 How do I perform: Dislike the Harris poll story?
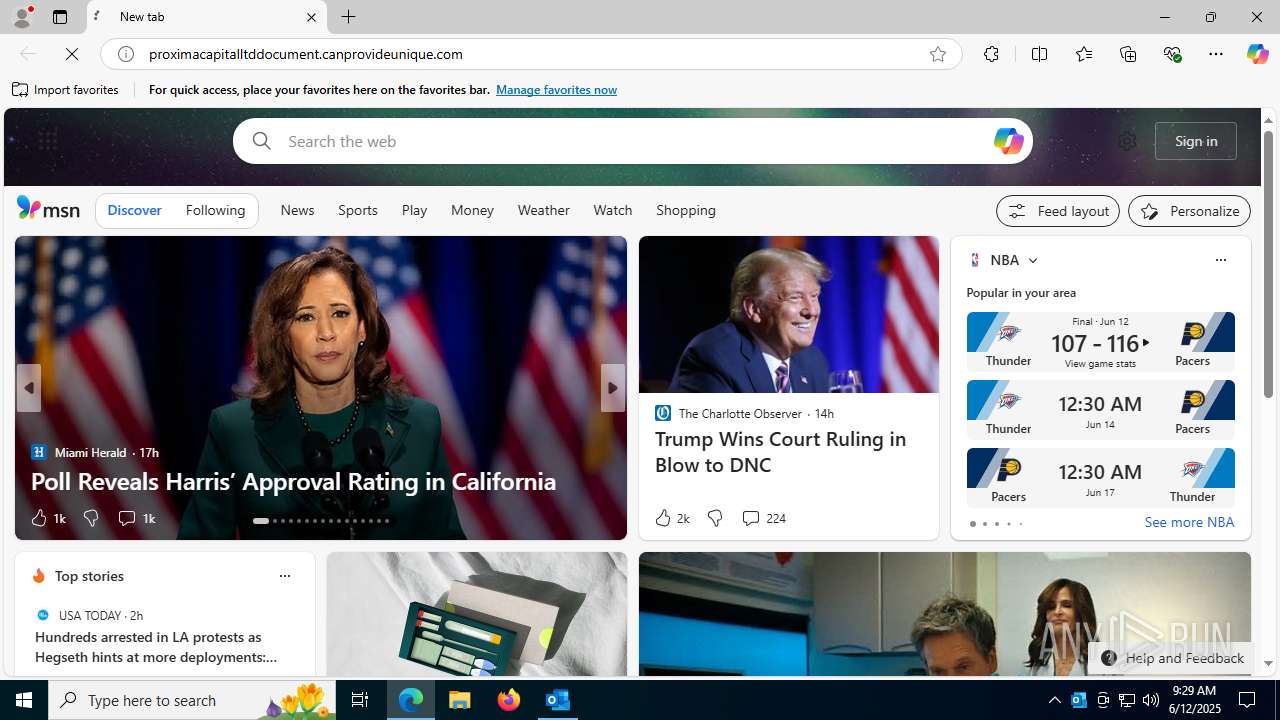(91, 518)
